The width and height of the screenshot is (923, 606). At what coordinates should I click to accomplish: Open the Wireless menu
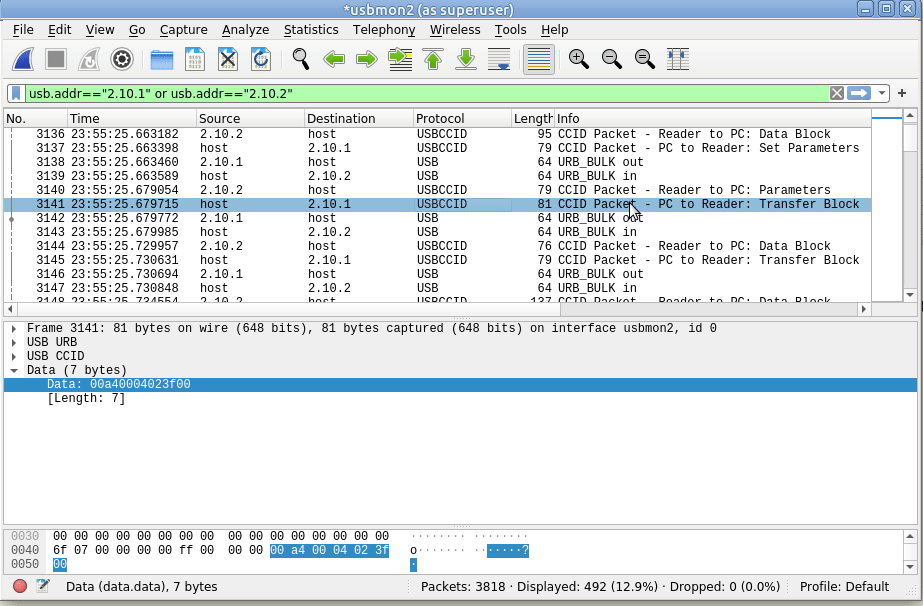click(455, 29)
